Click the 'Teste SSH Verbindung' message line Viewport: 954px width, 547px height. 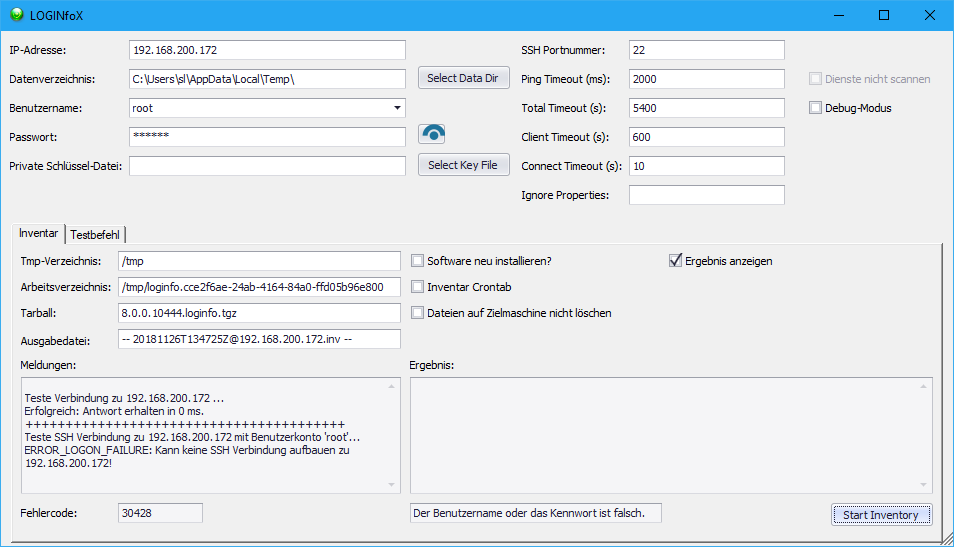(192, 437)
